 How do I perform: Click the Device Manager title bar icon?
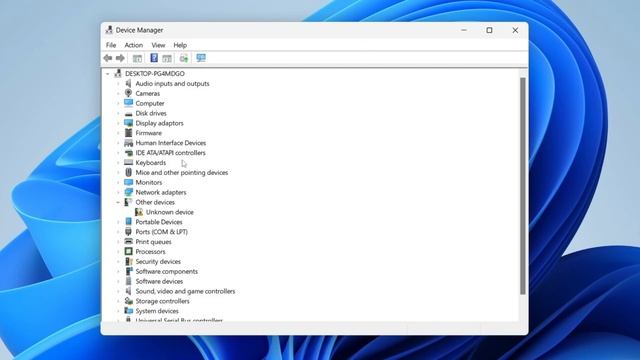pos(109,30)
